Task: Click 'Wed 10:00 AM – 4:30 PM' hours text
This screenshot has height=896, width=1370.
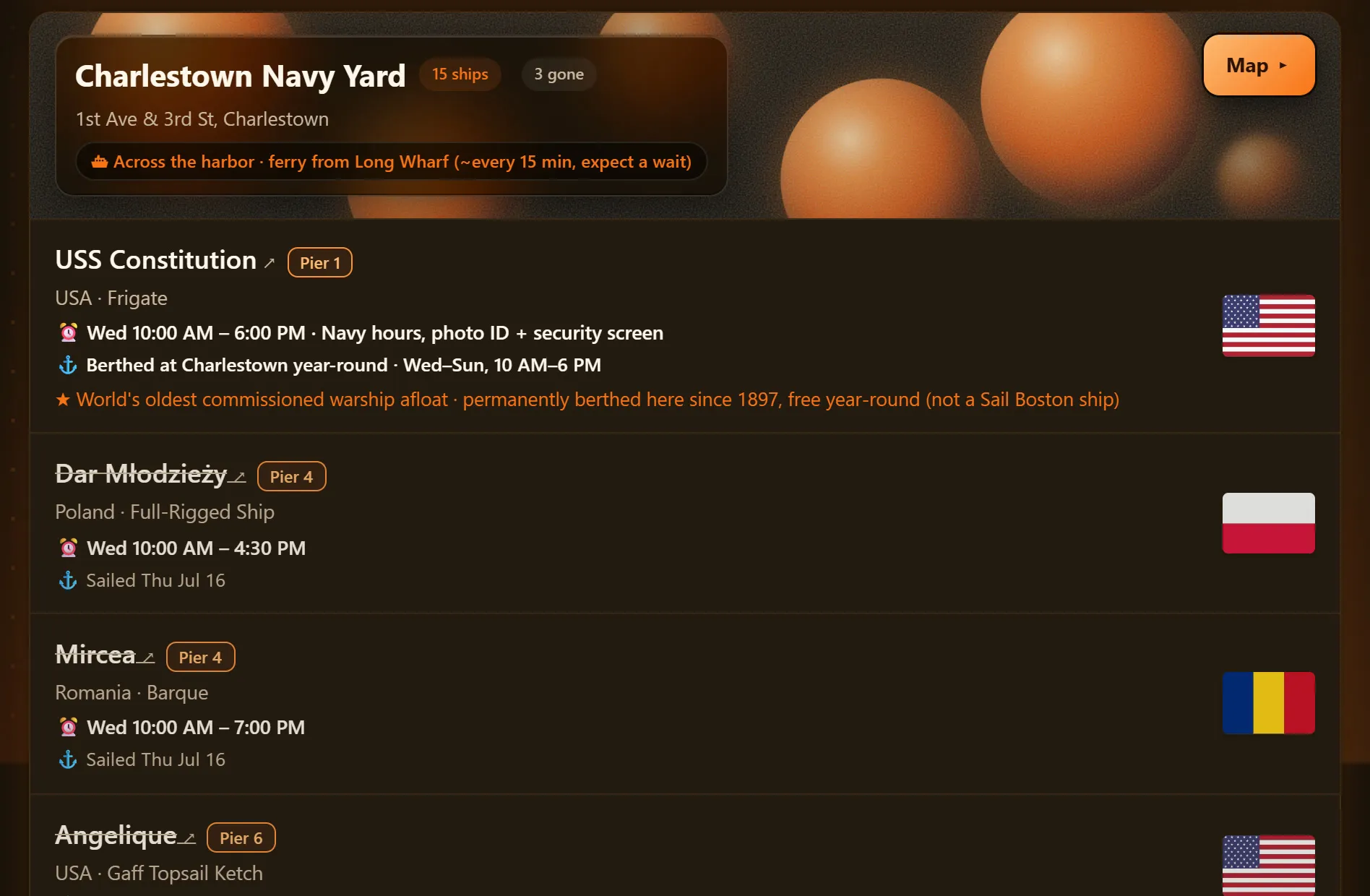Action: 196,548
